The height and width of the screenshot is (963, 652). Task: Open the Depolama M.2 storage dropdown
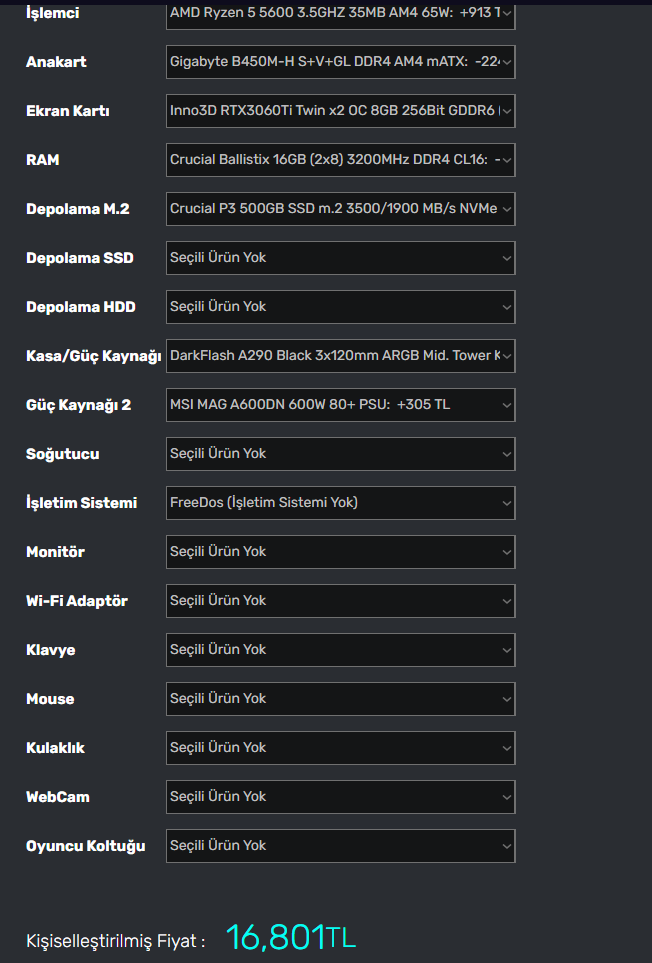[x=340, y=209]
